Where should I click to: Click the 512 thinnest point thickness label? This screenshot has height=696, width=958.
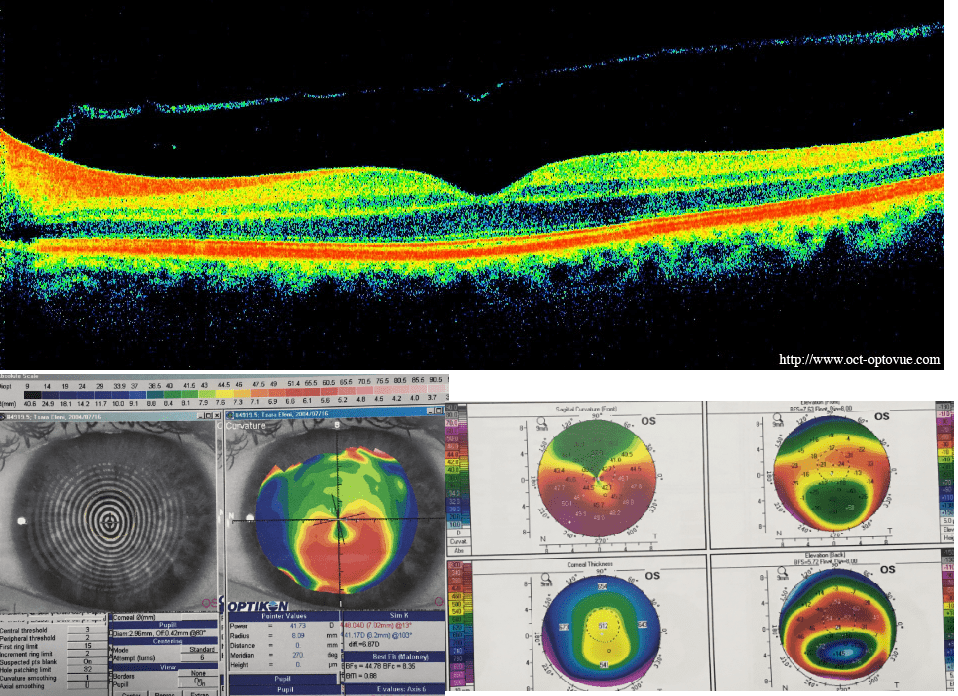coord(604,626)
